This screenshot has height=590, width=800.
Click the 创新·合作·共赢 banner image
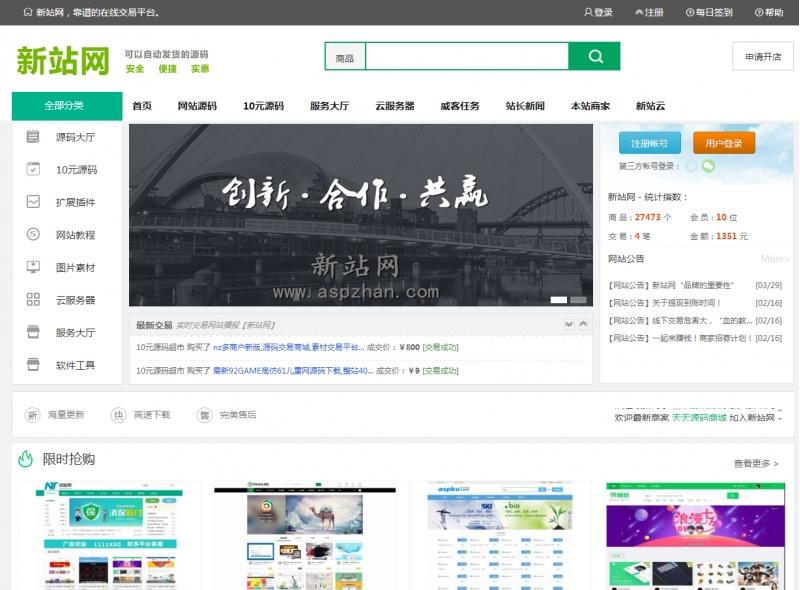click(x=361, y=215)
